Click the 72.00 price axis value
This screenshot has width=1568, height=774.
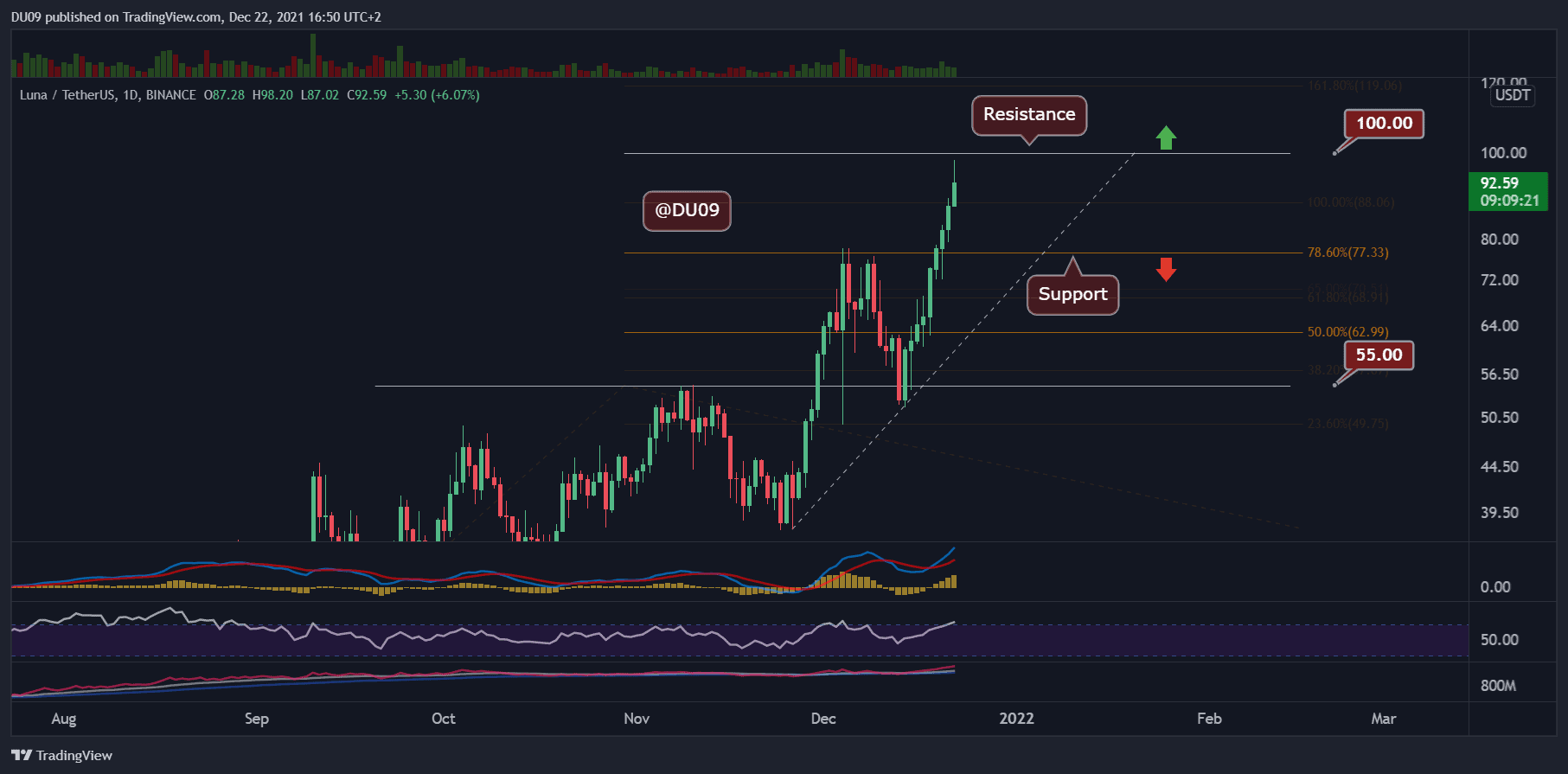click(1500, 280)
